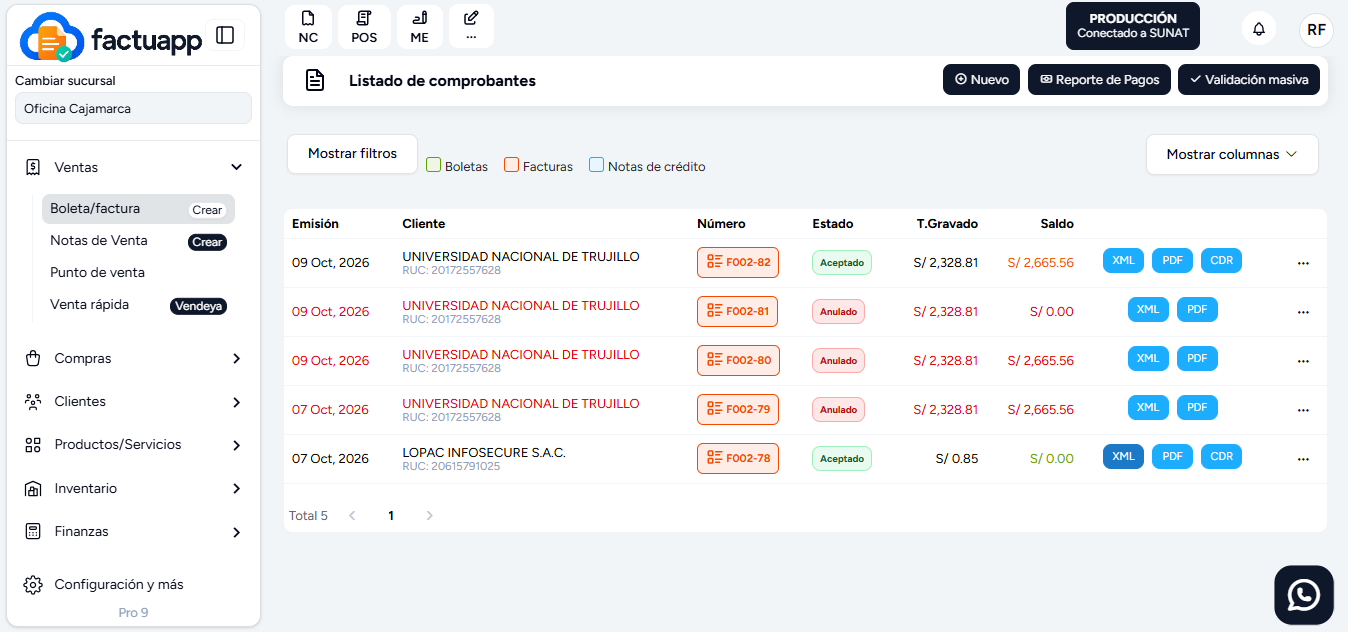Toggle the Facturas filter checkbox
Image resolution: width=1348 pixels, height=632 pixels.
click(x=512, y=165)
